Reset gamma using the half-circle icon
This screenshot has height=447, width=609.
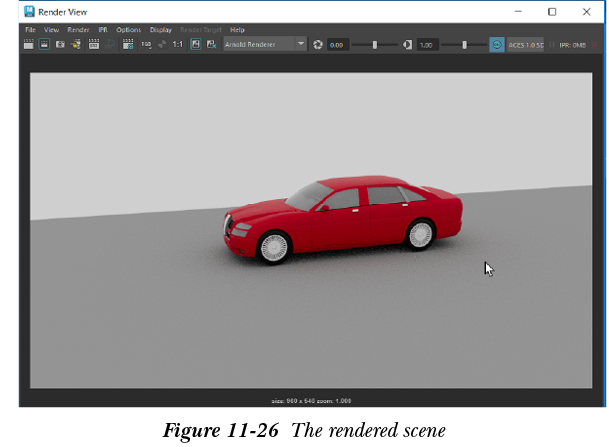(407, 45)
